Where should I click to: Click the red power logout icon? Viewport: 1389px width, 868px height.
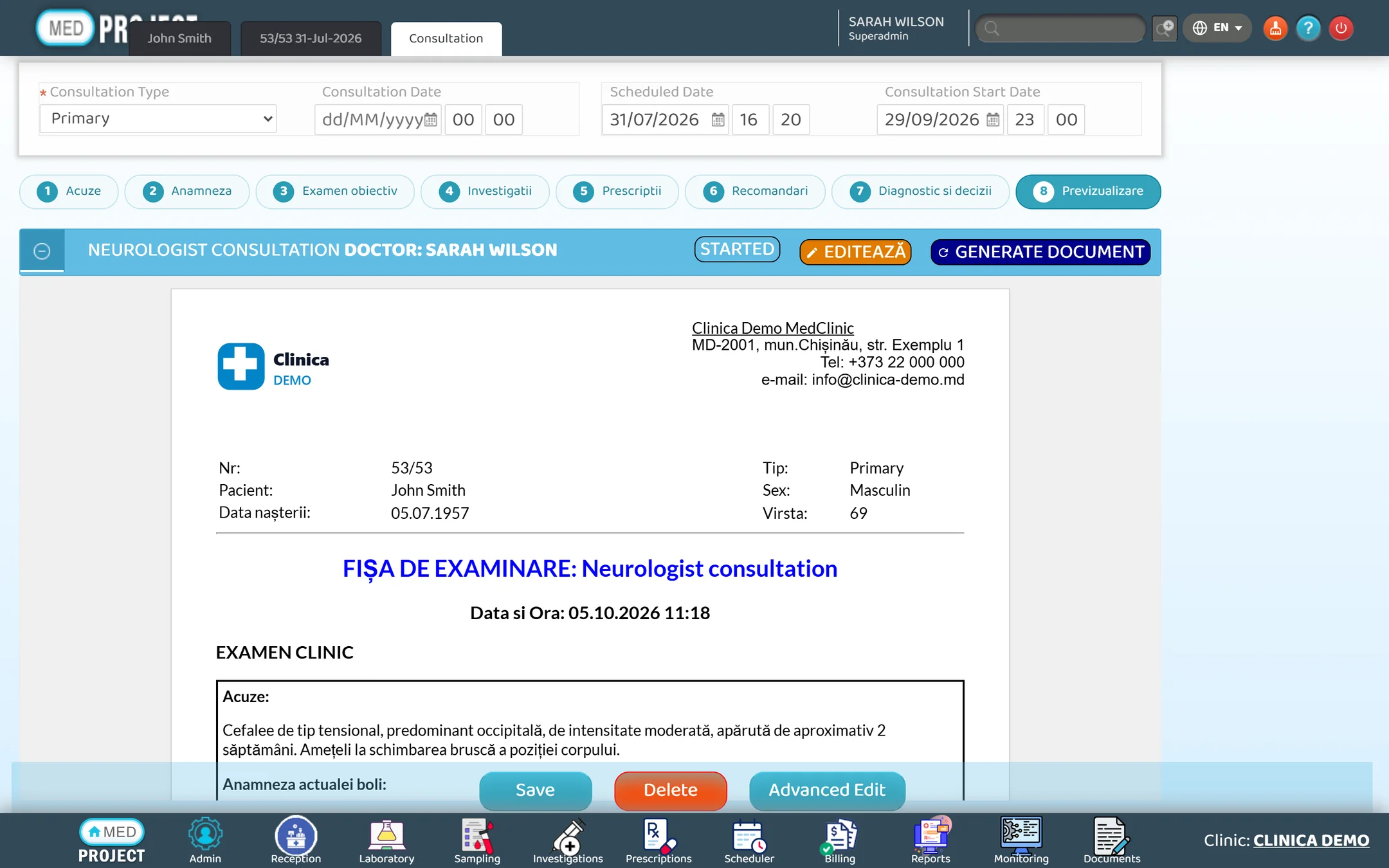click(1341, 28)
